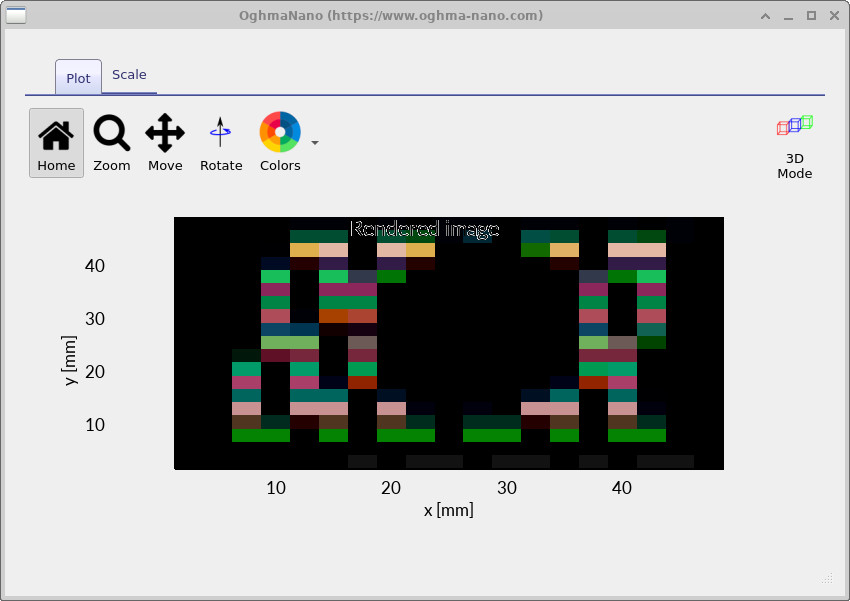Viewport: 850px width, 601px height.
Task: Open the Colors palette tool
Action: pyautogui.click(x=280, y=140)
